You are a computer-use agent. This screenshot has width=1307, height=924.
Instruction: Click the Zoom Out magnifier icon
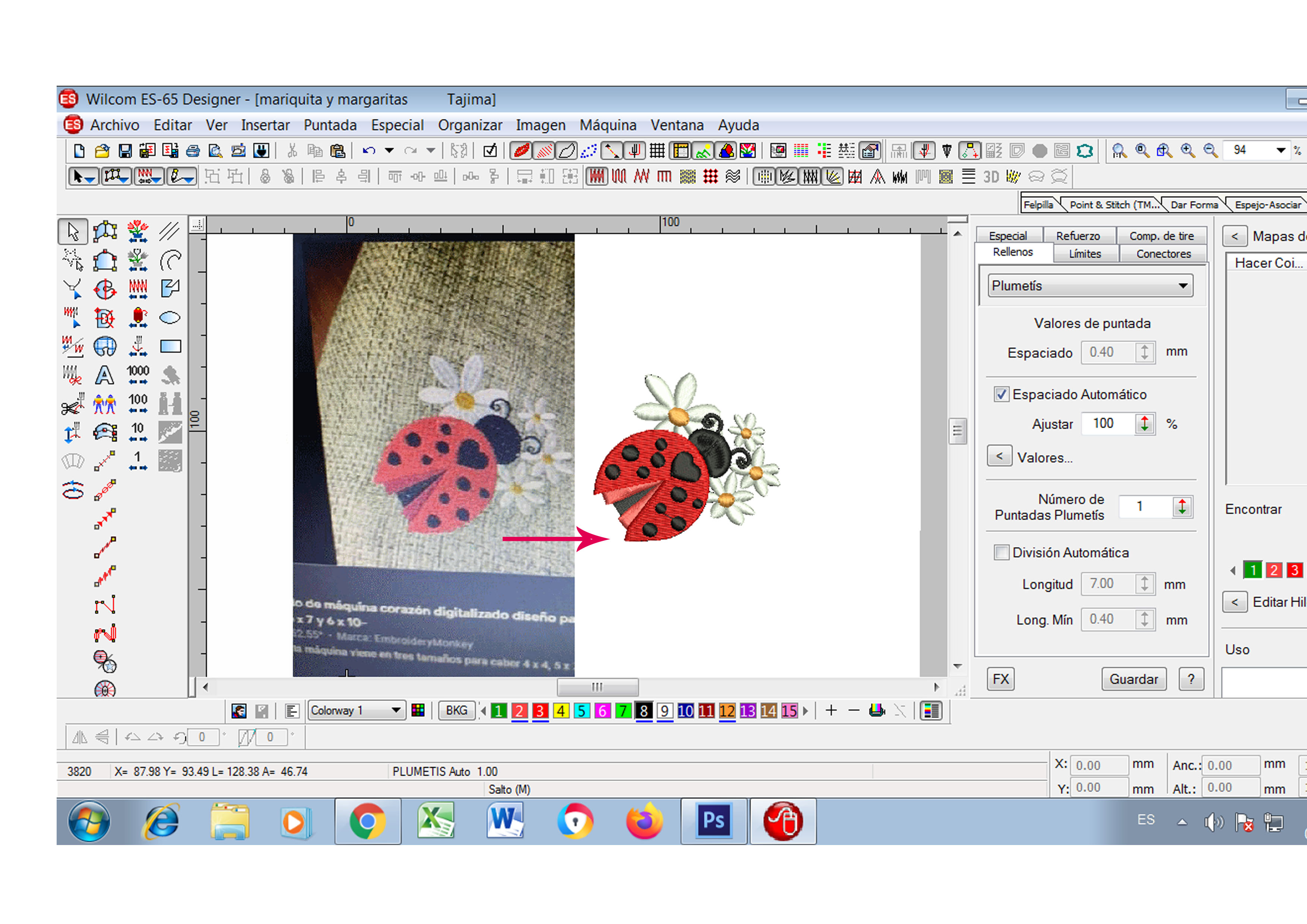tap(1211, 151)
